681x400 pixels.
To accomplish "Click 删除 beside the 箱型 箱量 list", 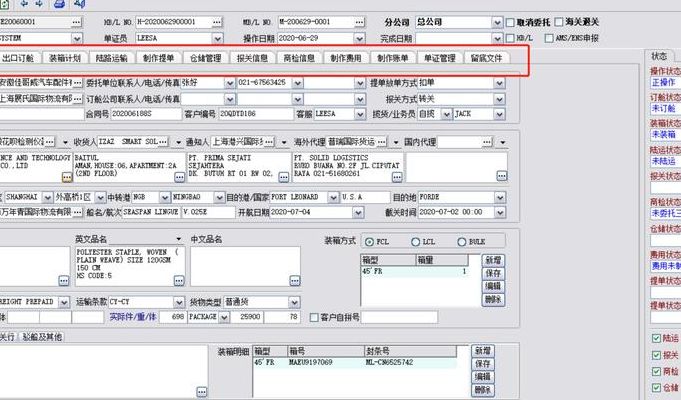I will (x=493, y=299).
